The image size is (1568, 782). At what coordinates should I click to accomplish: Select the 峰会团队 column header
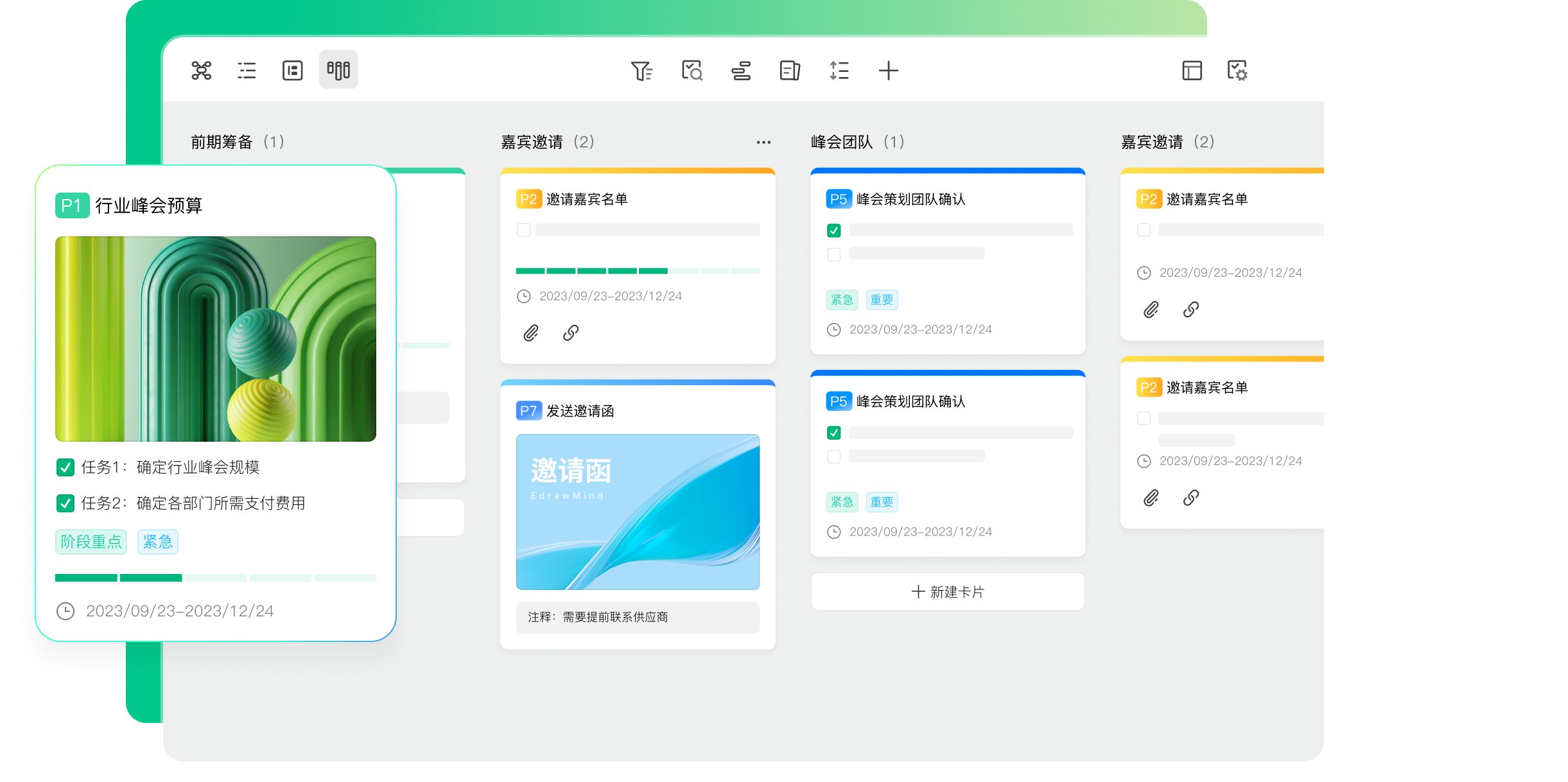click(x=842, y=142)
